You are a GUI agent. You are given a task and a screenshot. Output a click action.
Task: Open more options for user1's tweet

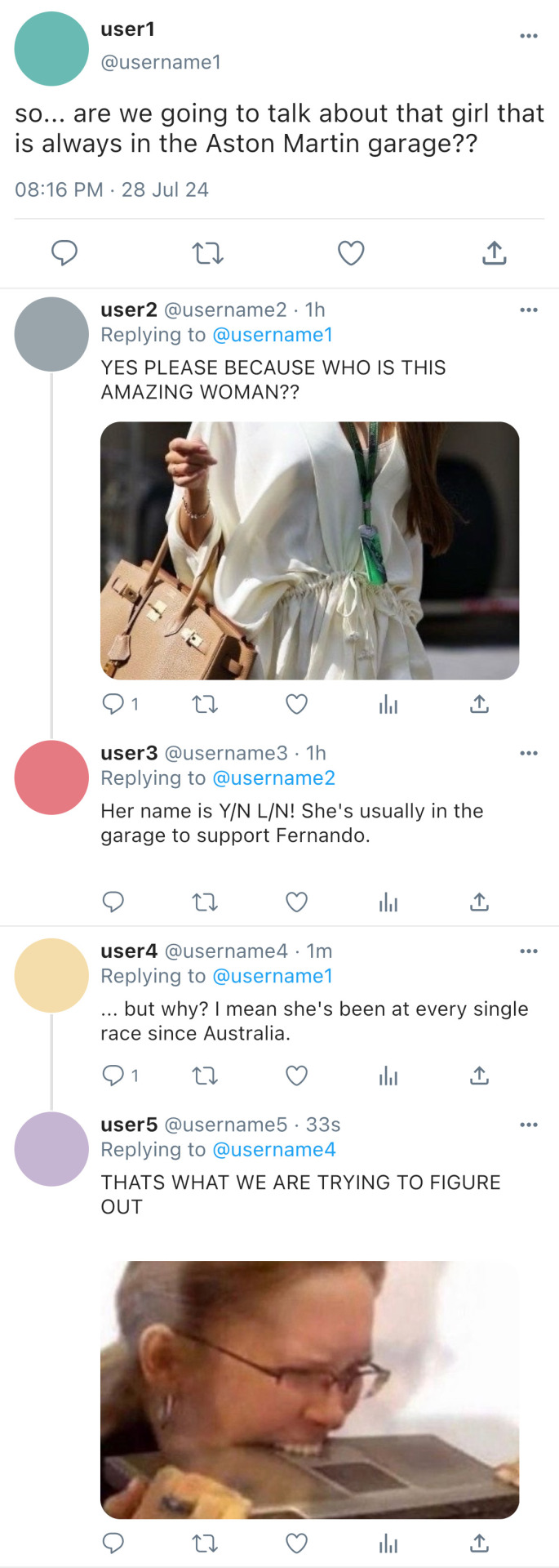click(x=529, y=36)
